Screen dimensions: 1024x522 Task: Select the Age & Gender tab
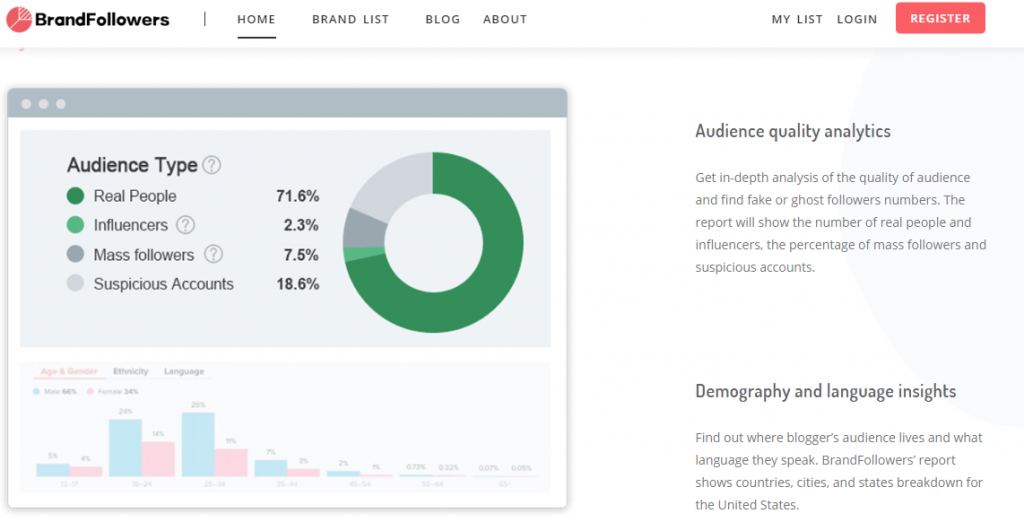tap(69, 371)
